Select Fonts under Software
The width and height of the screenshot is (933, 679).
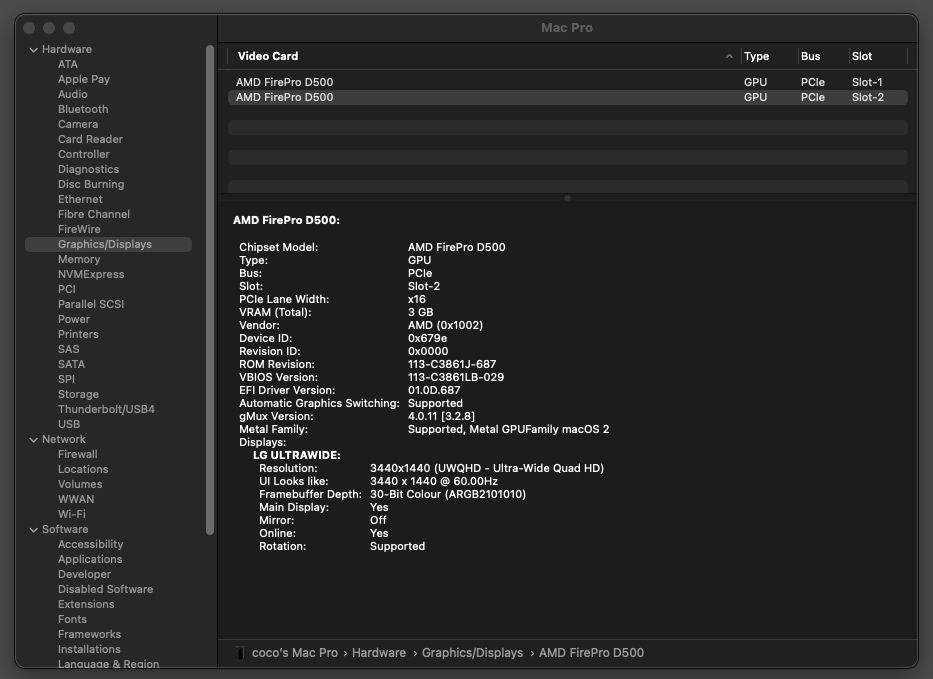click(x=73, y=619)
